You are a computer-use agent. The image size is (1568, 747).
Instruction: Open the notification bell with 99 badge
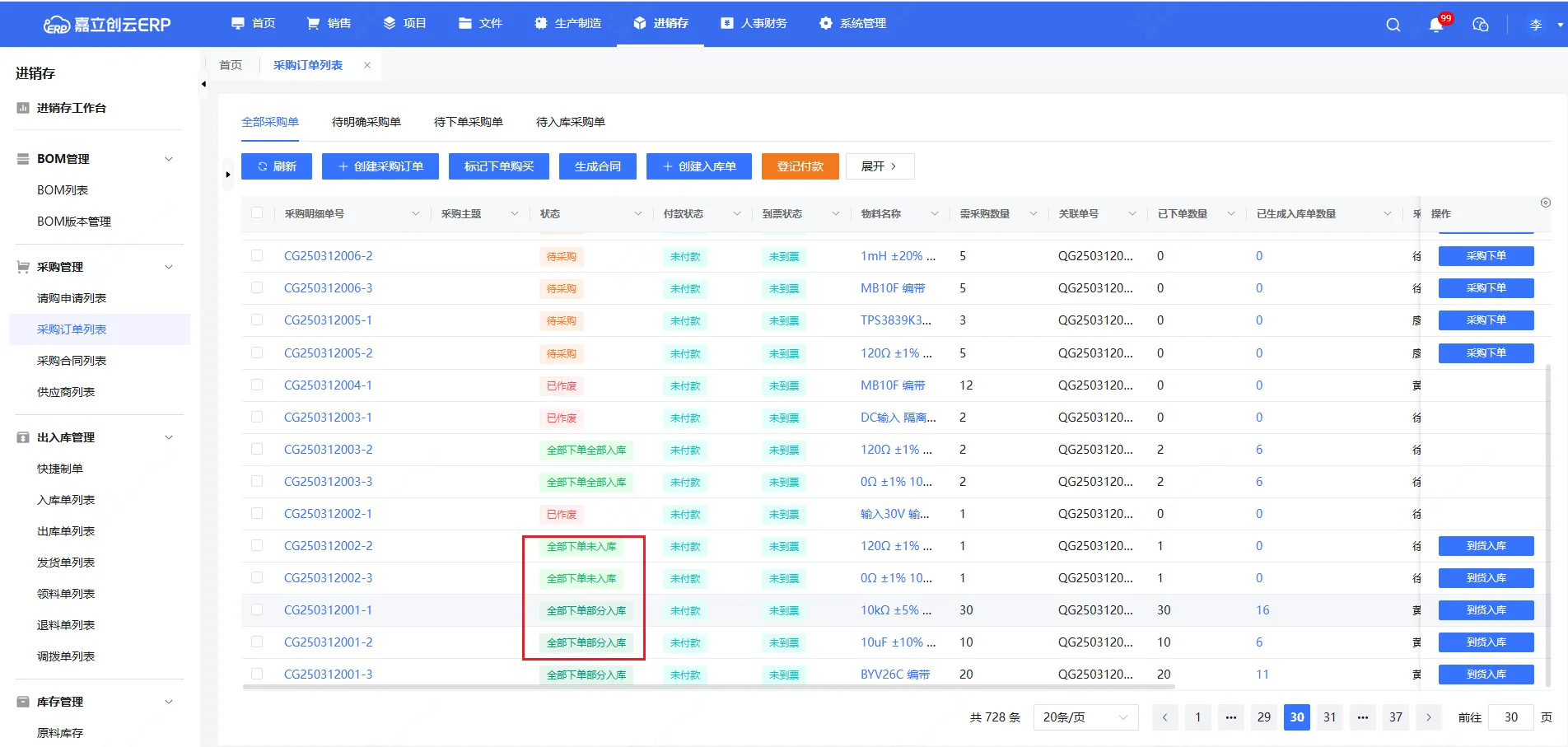[1436, 25]
